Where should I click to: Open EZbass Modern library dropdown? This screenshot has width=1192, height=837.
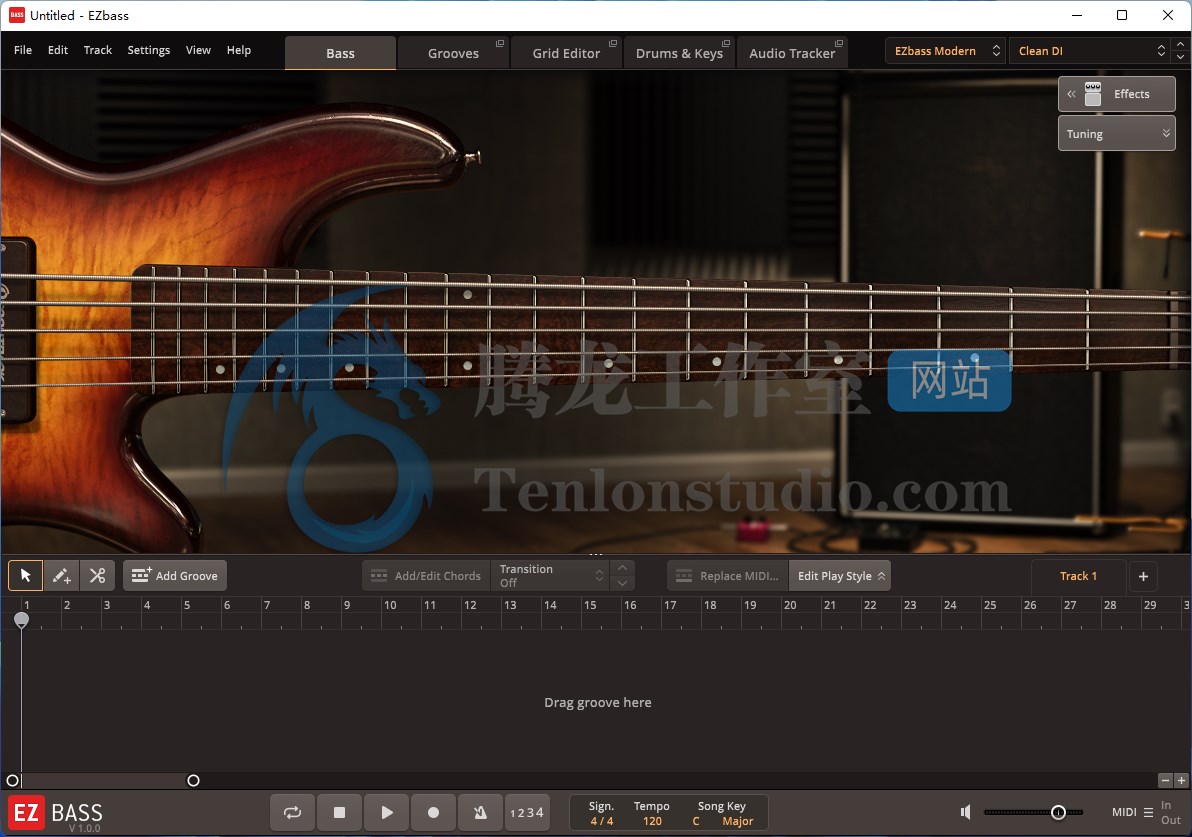(945, 51)
